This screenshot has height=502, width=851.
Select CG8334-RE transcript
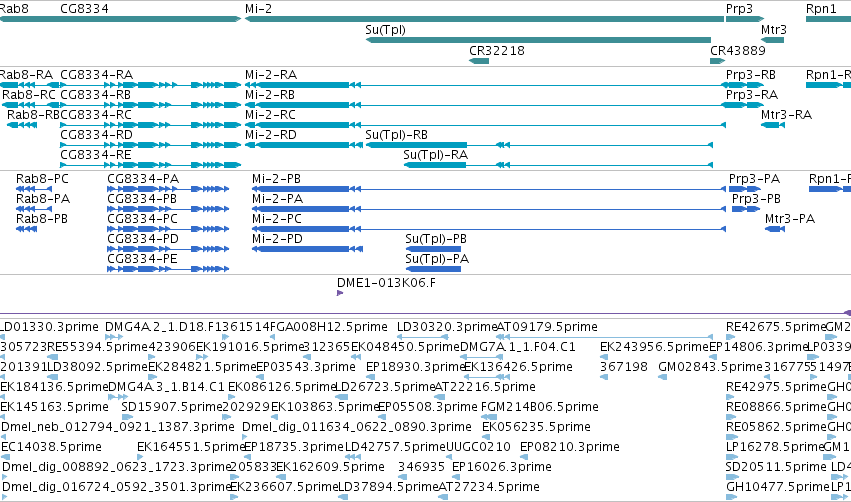click(x=150, y=165)
